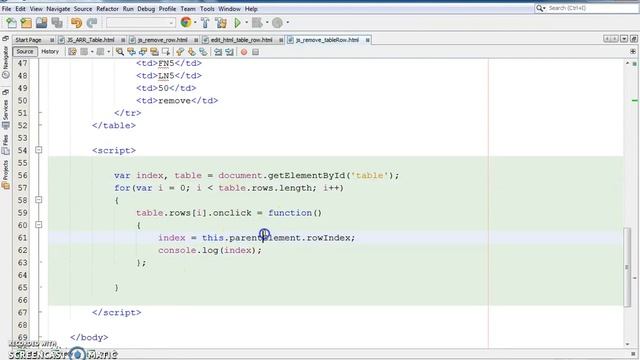
Task: Collapse the function fold on line 60
Action: tap(38, 224)
